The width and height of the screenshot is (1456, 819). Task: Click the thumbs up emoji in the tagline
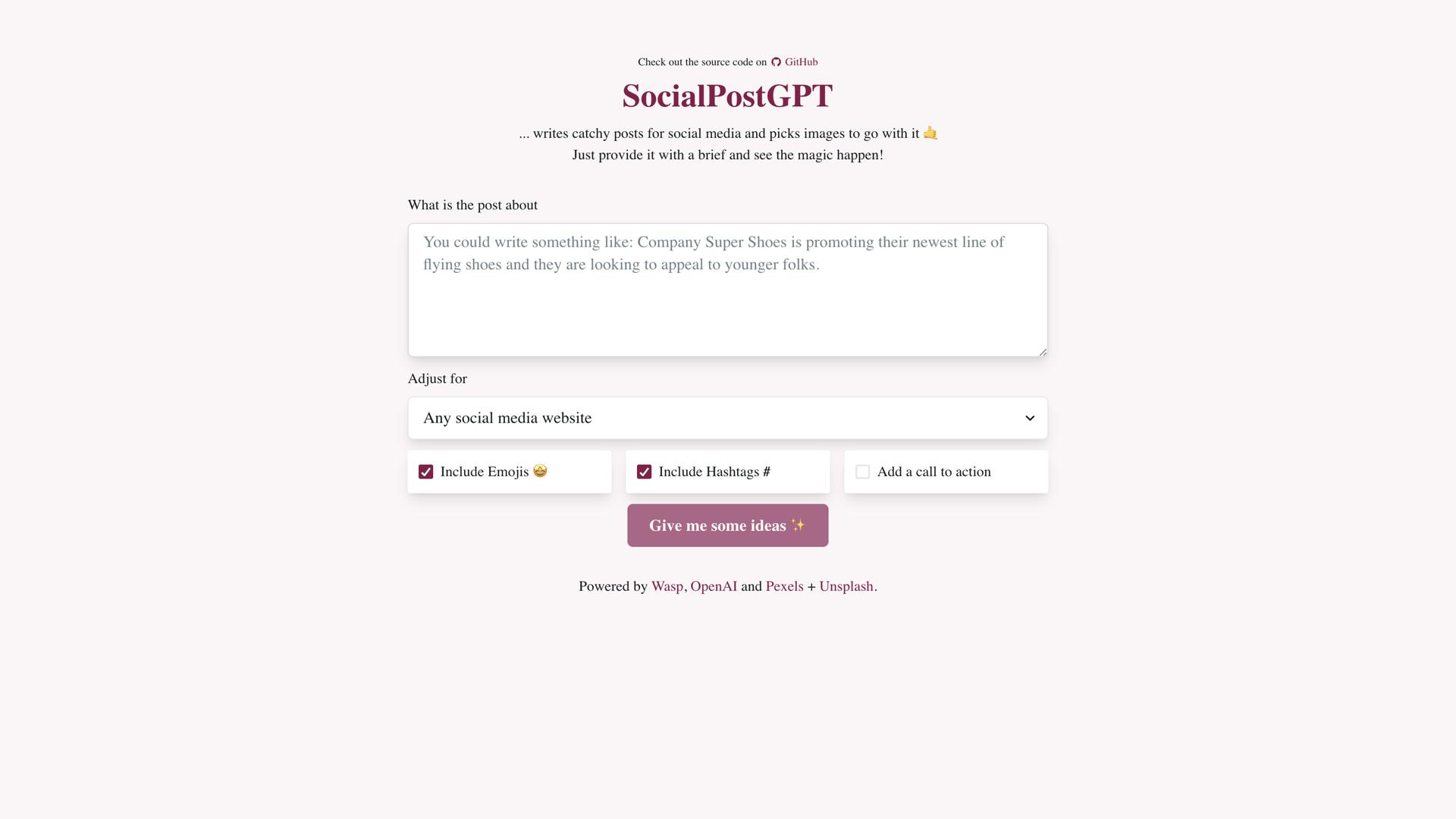tap(930, 133)
